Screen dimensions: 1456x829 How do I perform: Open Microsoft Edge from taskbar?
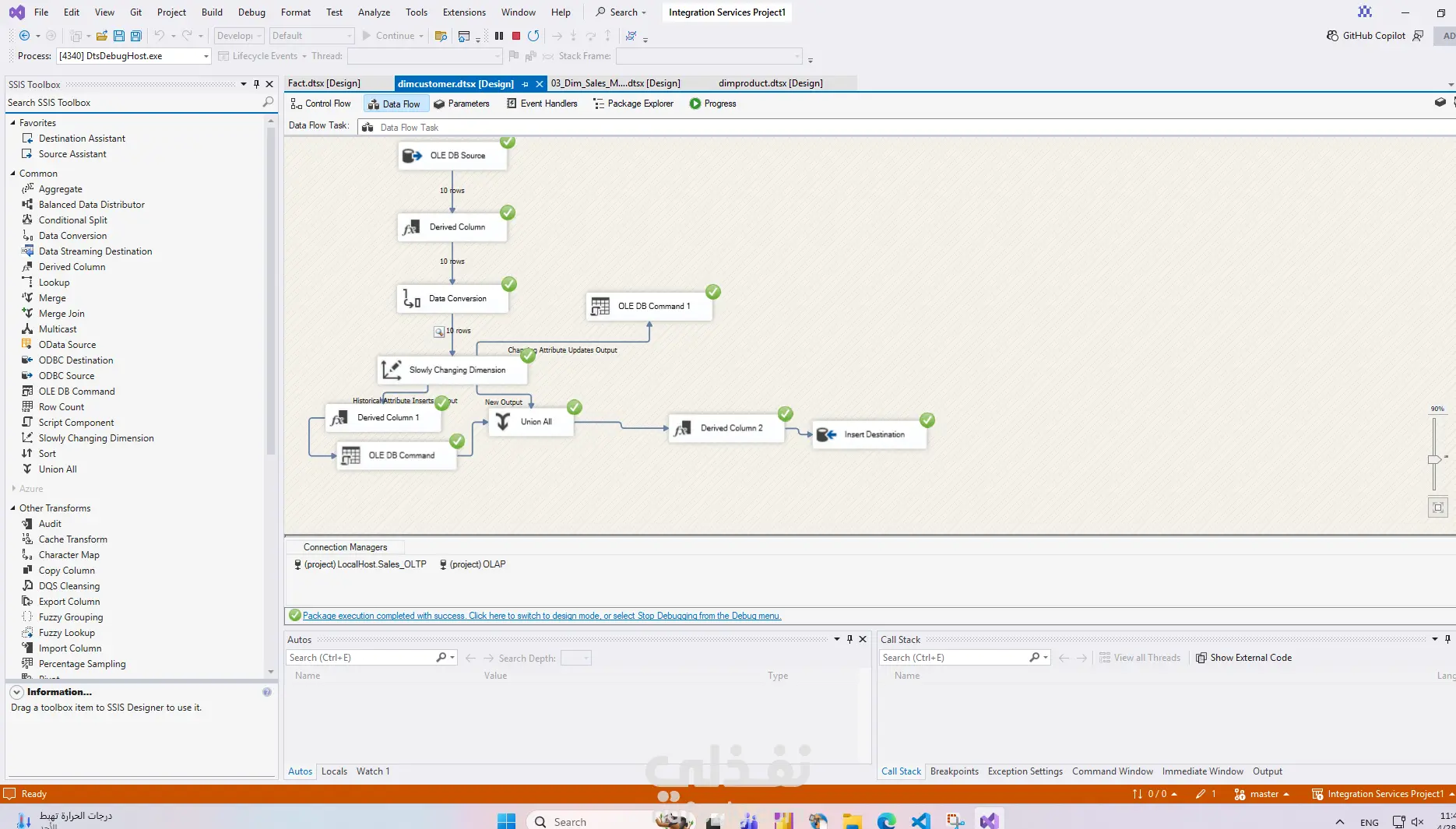886,821
